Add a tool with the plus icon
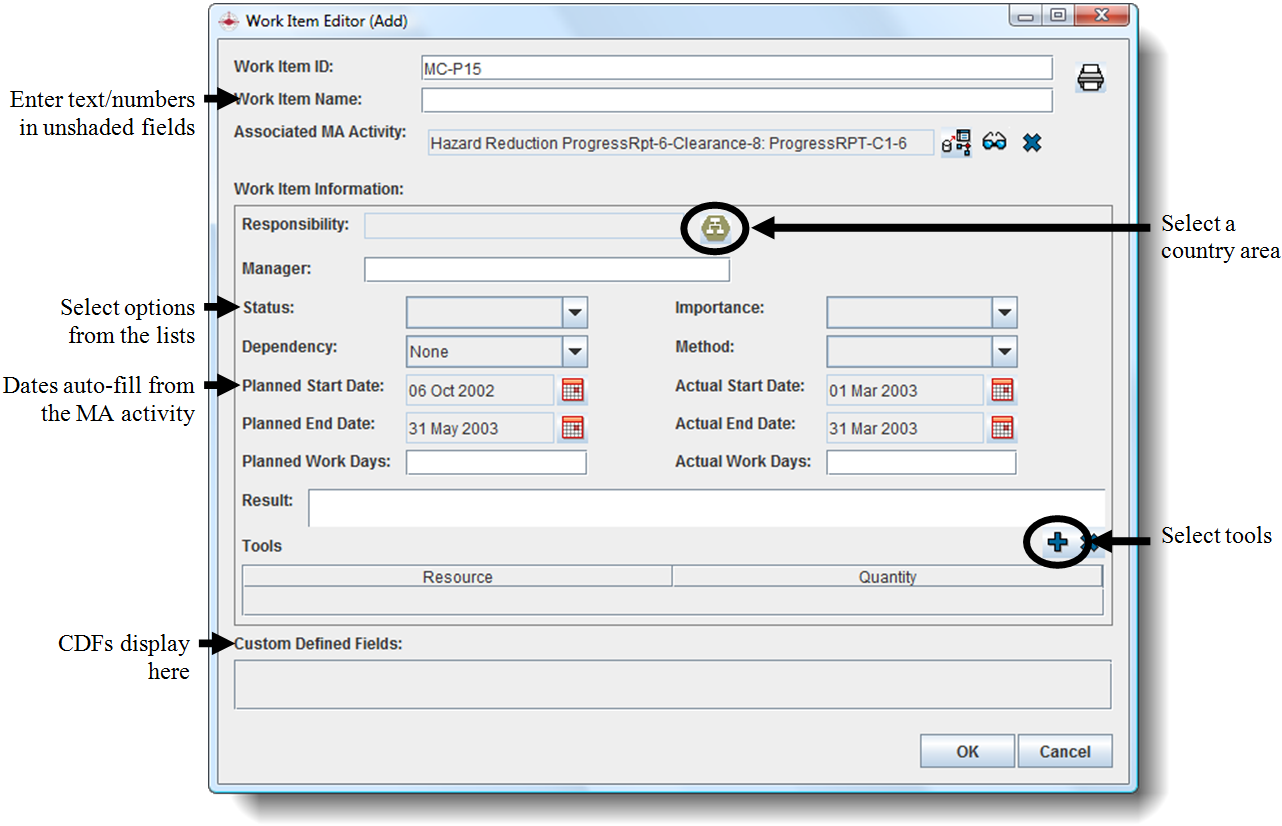The height and width of the screenshot is (826, 1282). point(1057,542)
